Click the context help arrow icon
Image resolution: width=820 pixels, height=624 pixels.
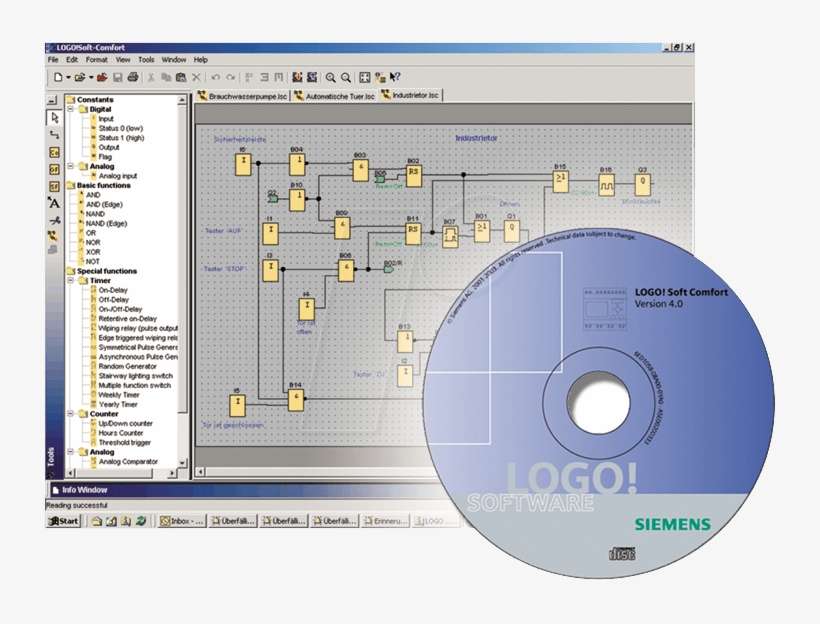point(396,77)
